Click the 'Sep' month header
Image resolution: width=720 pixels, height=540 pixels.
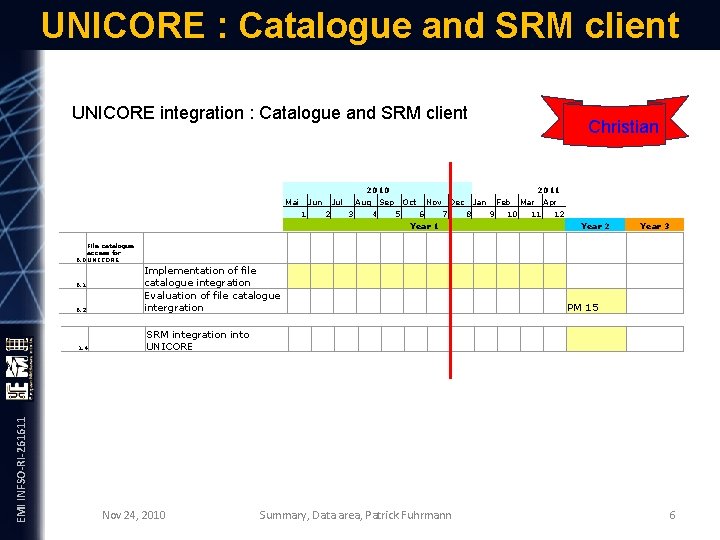[x=387, y=202]
